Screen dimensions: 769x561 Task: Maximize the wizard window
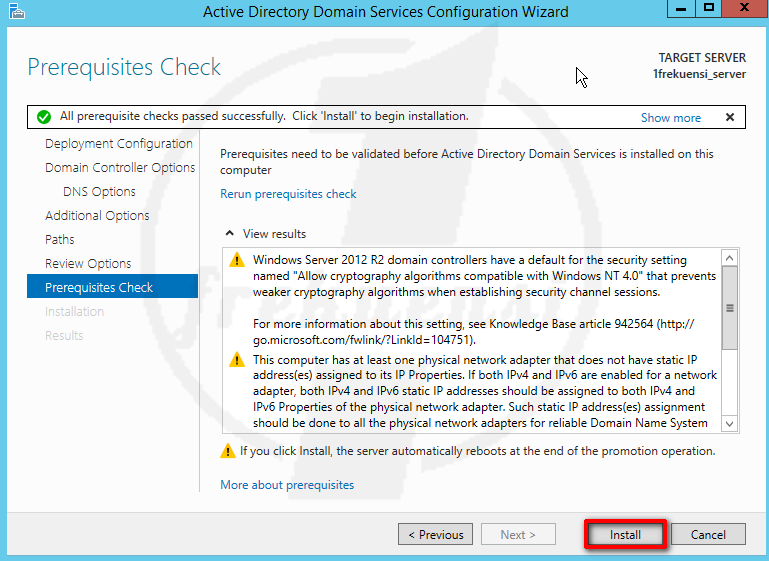click(x=709, y=9)
